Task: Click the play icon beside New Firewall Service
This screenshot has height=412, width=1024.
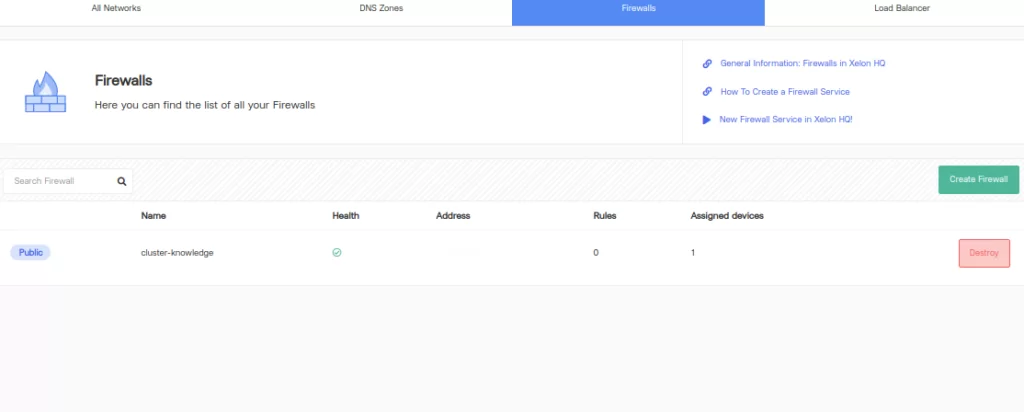Action: (706, 120)
